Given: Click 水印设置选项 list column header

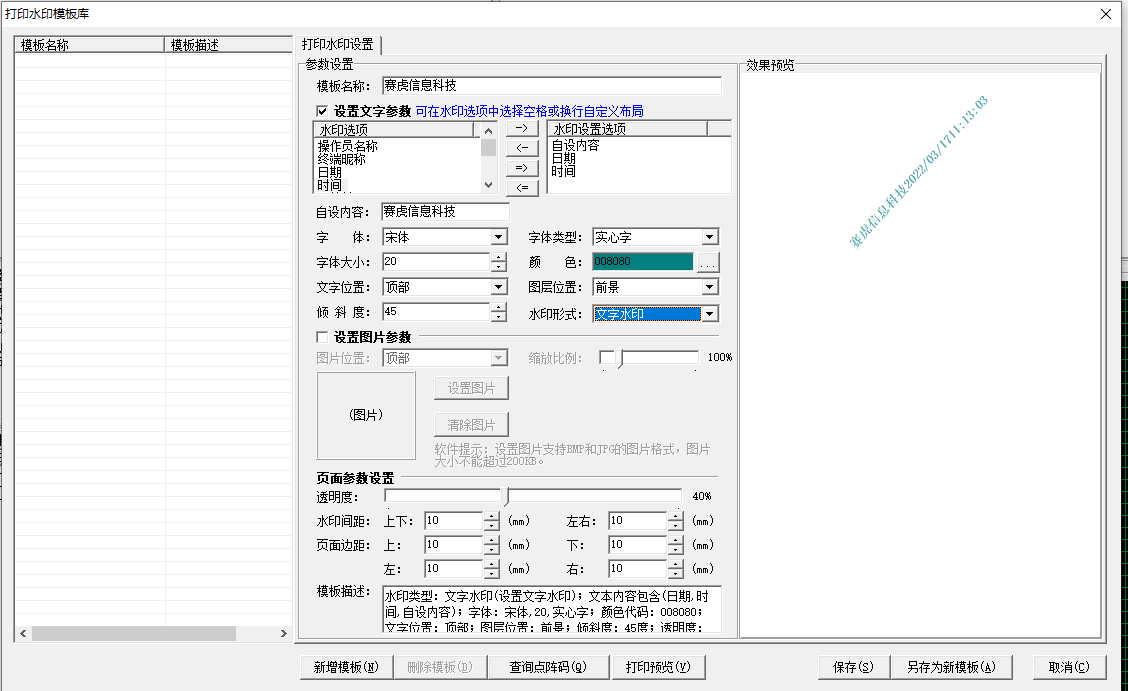Looking at the screenshot, I should tap(628, 129).
